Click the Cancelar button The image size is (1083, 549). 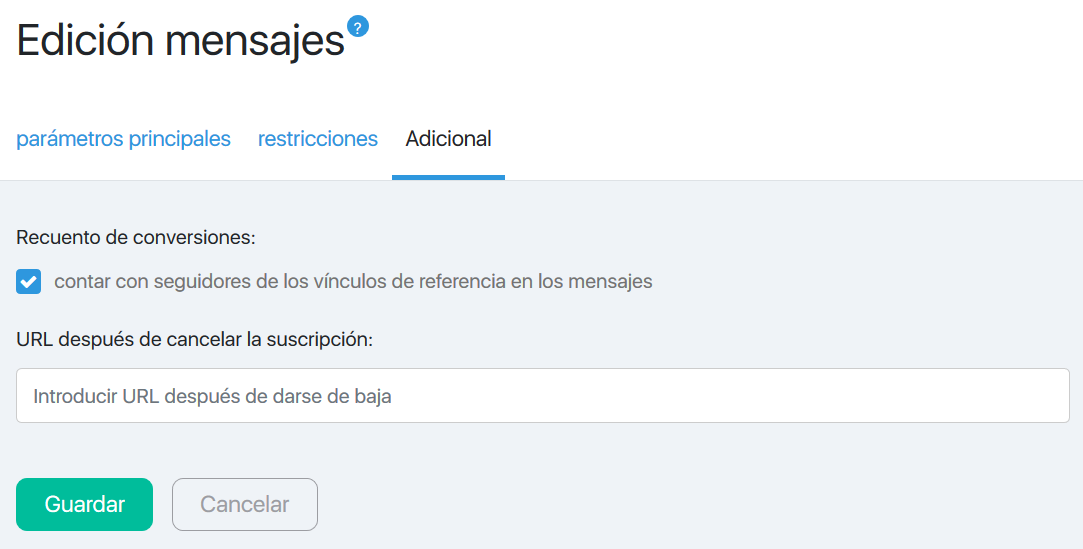pos(245,504)
